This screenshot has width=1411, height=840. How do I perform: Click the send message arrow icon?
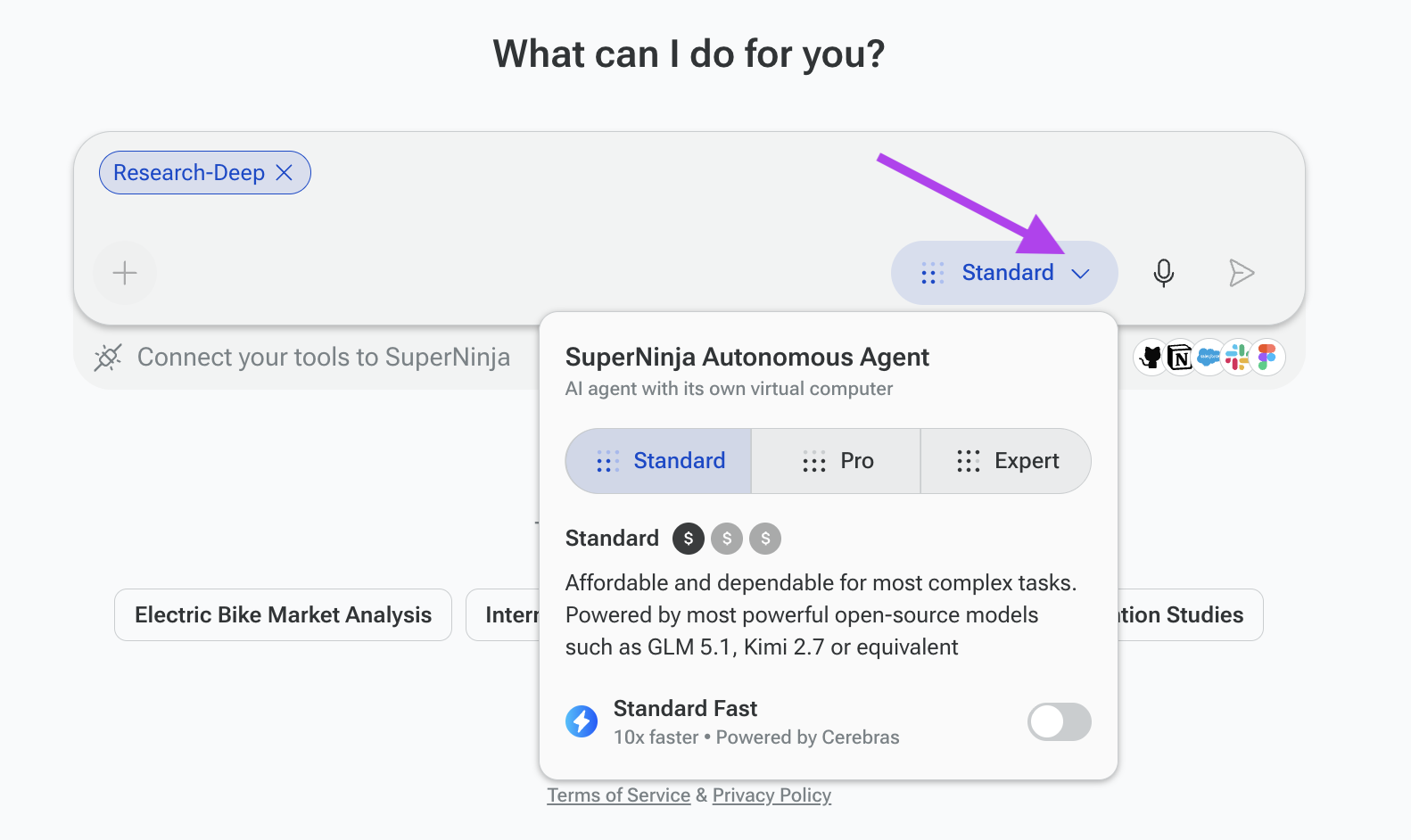coord(1242,273)
